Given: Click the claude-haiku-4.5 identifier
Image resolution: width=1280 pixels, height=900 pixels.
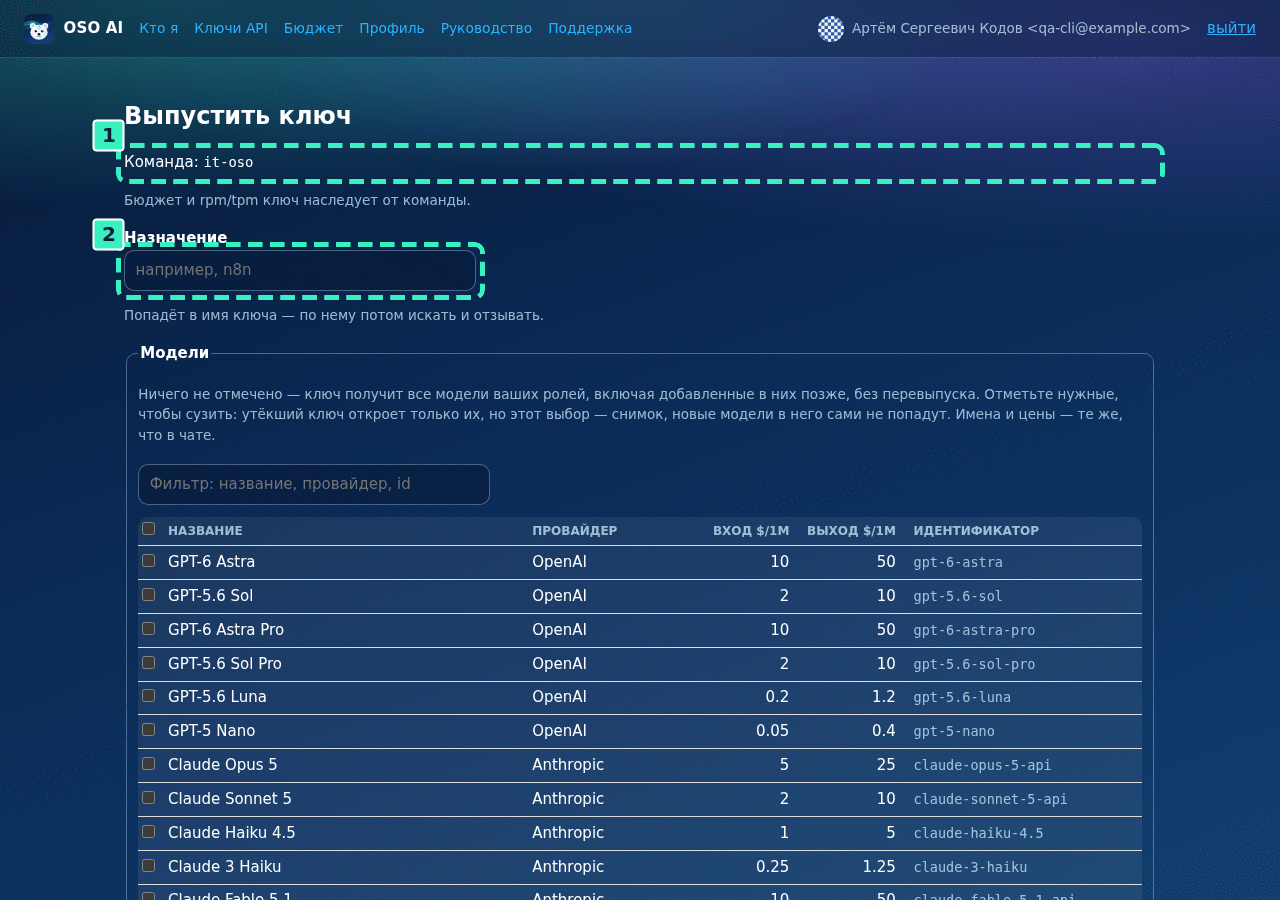Looking at the screenshot, I should pyautogui.click(x=978, y=834).
